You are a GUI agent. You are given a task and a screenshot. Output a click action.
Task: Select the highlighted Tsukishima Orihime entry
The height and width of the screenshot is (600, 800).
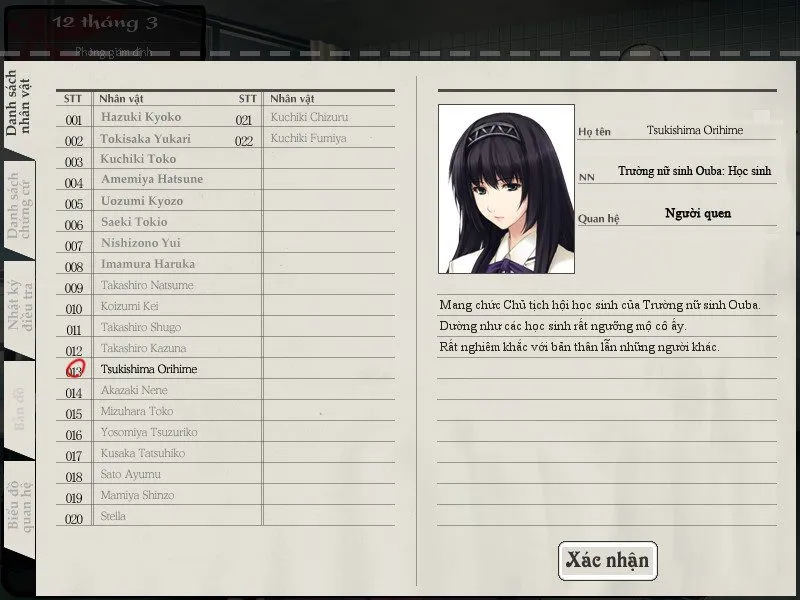(x=149, y=370)
